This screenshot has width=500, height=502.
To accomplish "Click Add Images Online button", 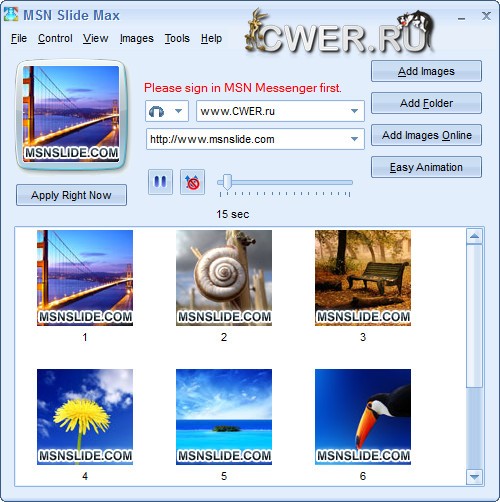I will point(426,135).
